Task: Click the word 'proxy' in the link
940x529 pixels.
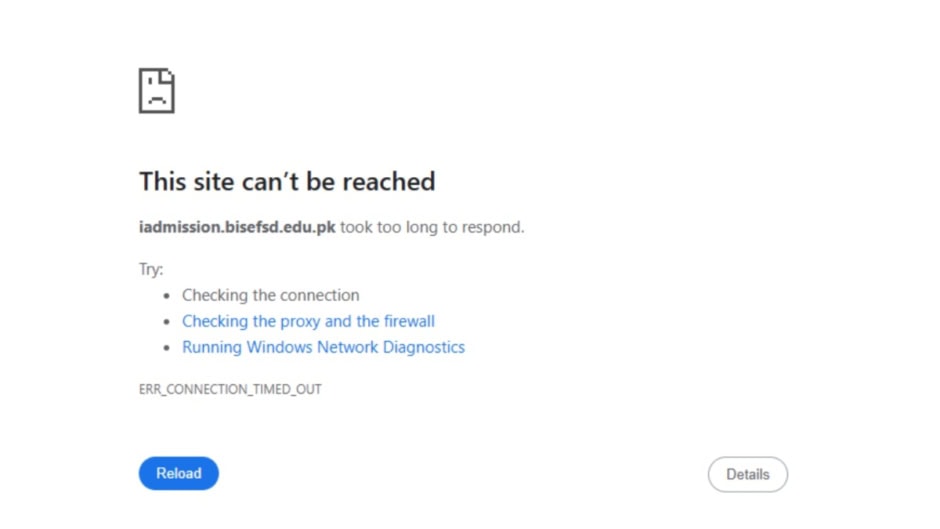Action: [300, 321]
